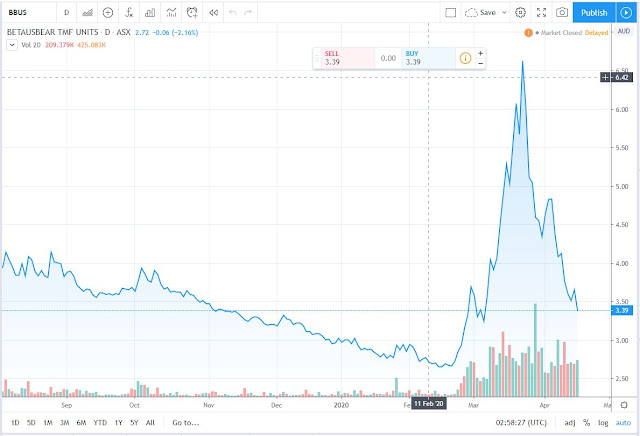Click the plus icon beside the 6.42 price label
Viewport: 640px width, 436px height.
(x=605, y=77)
